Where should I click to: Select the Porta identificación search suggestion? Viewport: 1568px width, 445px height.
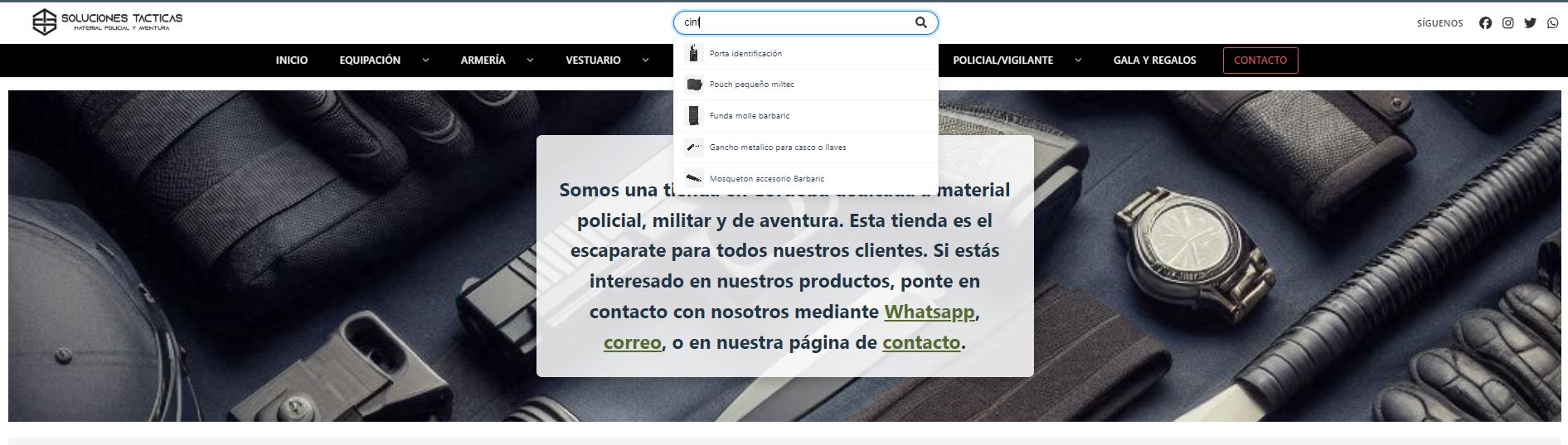806,54
